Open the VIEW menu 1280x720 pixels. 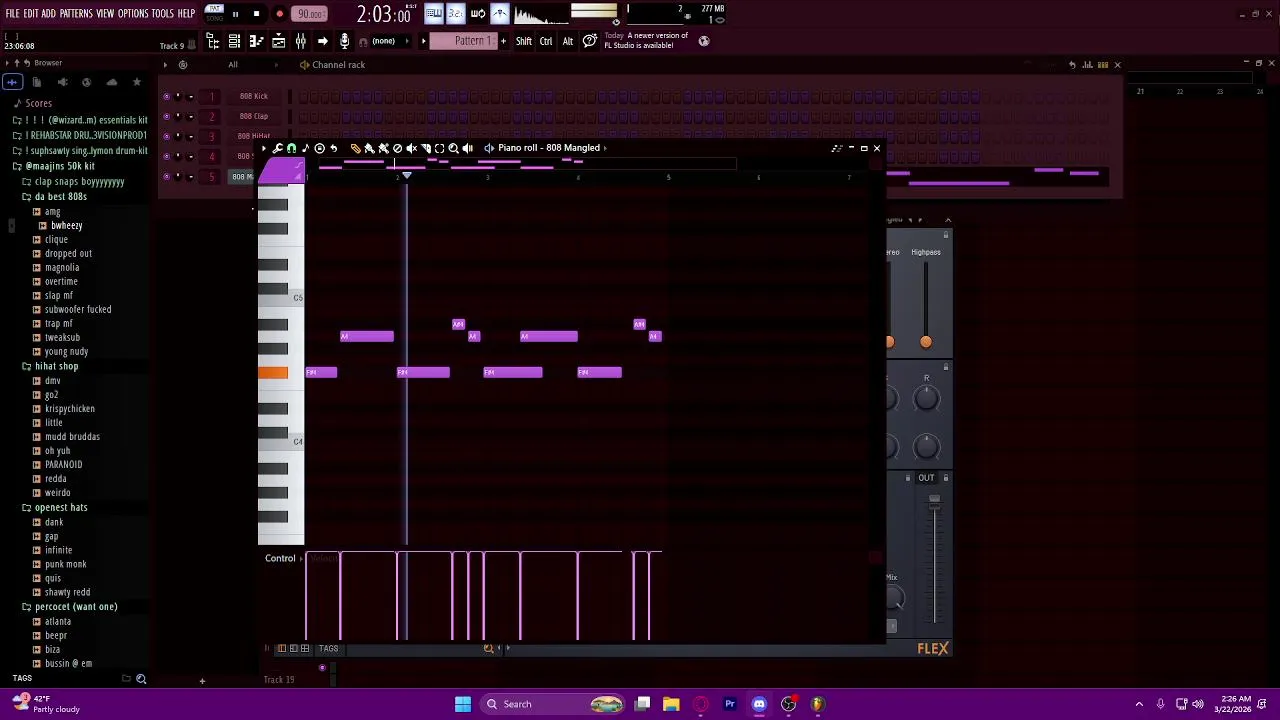105,14
